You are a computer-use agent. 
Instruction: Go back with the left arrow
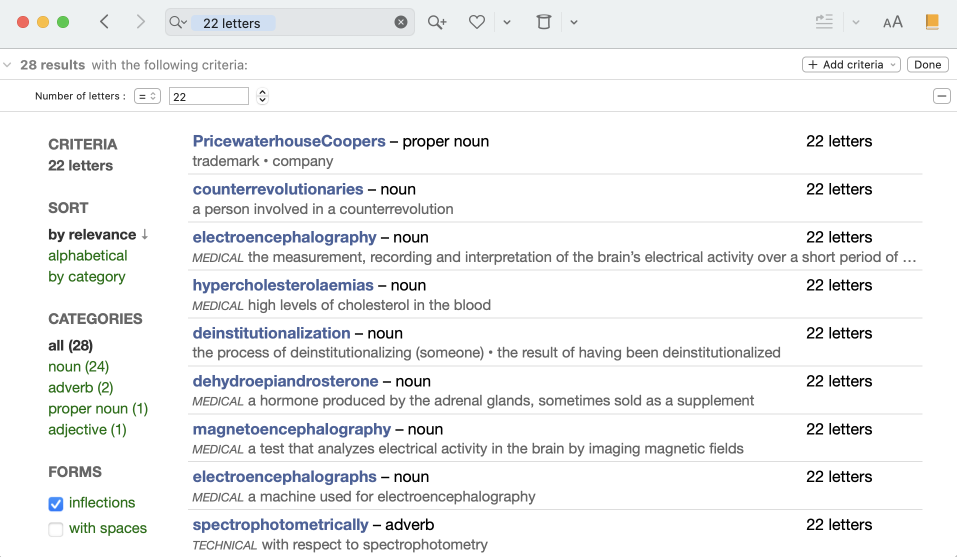tap(104, 22)
